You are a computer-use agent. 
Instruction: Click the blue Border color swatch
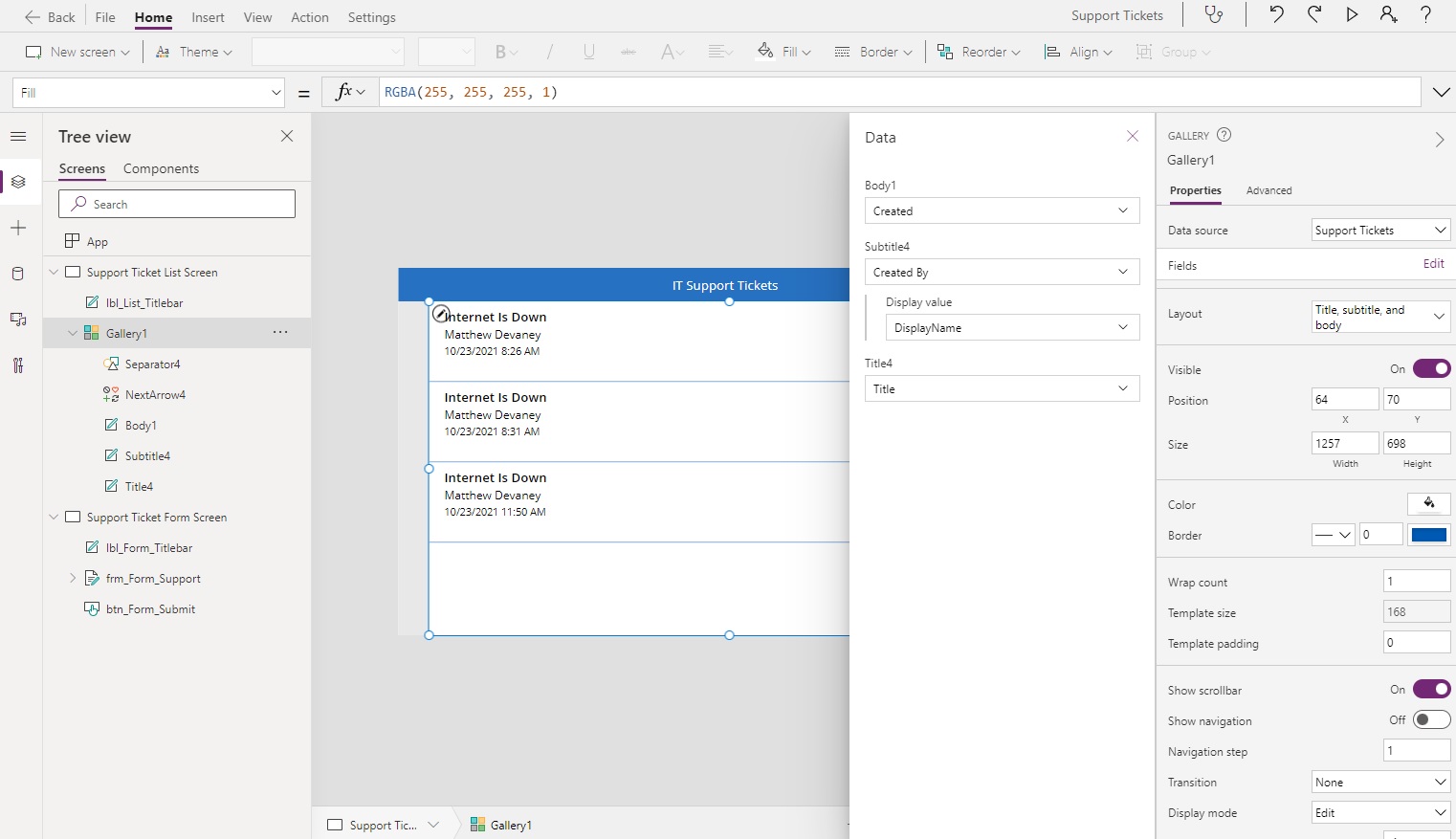(x=1429, y=535)
